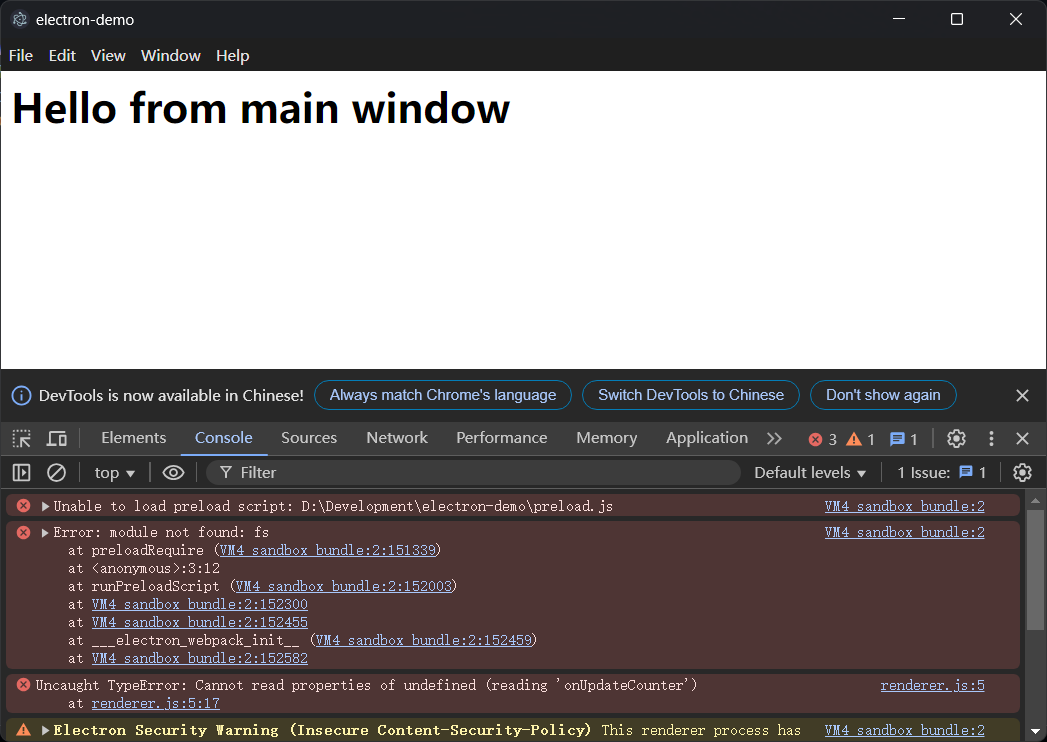This screenshot has height=742, width=1047.
Task: Click the blue issues count badge in tab bar
Action: [x=903, y=439]
